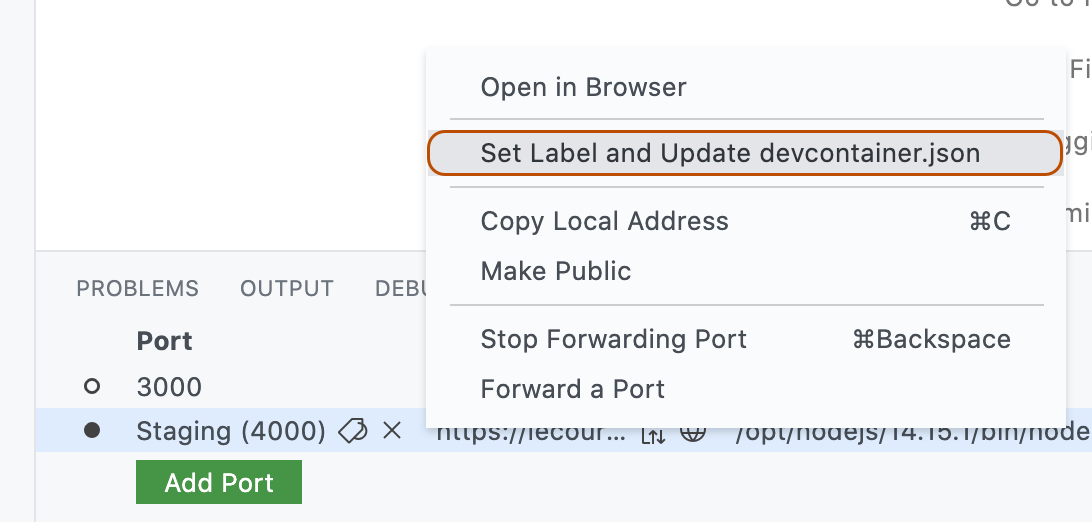Click the filled circle status icon for port 4000
This screenshot has height=522, width=1092.
92,431
